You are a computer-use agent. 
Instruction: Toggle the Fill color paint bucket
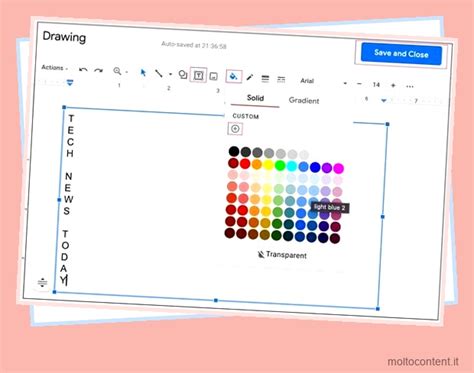point(234,77)
